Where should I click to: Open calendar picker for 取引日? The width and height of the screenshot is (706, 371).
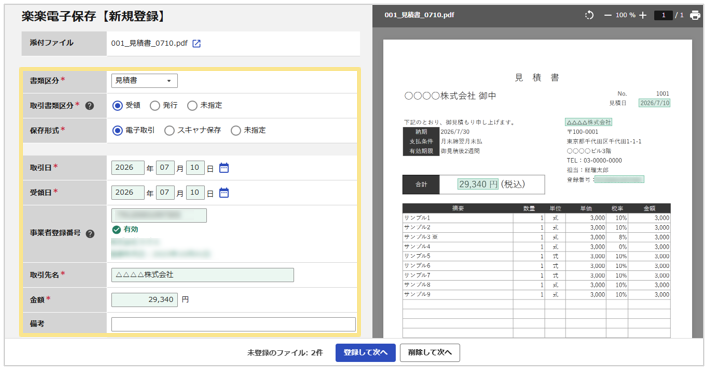[x=224, y=168]
